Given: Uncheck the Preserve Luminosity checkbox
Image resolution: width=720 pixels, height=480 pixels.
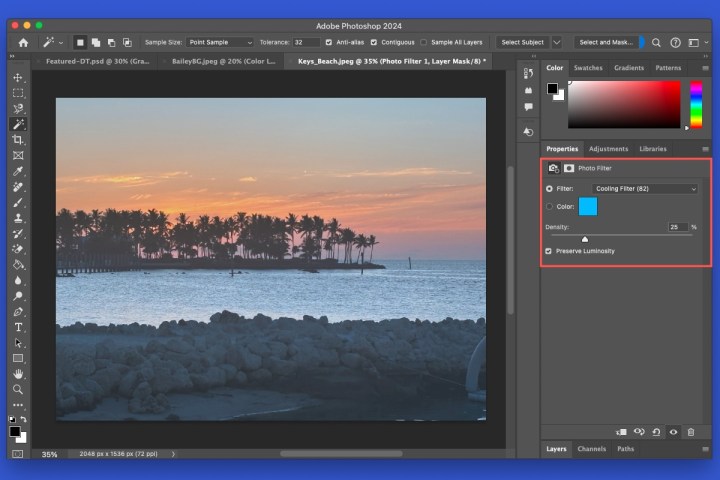Looking at the screenshot, I should 548,251.
